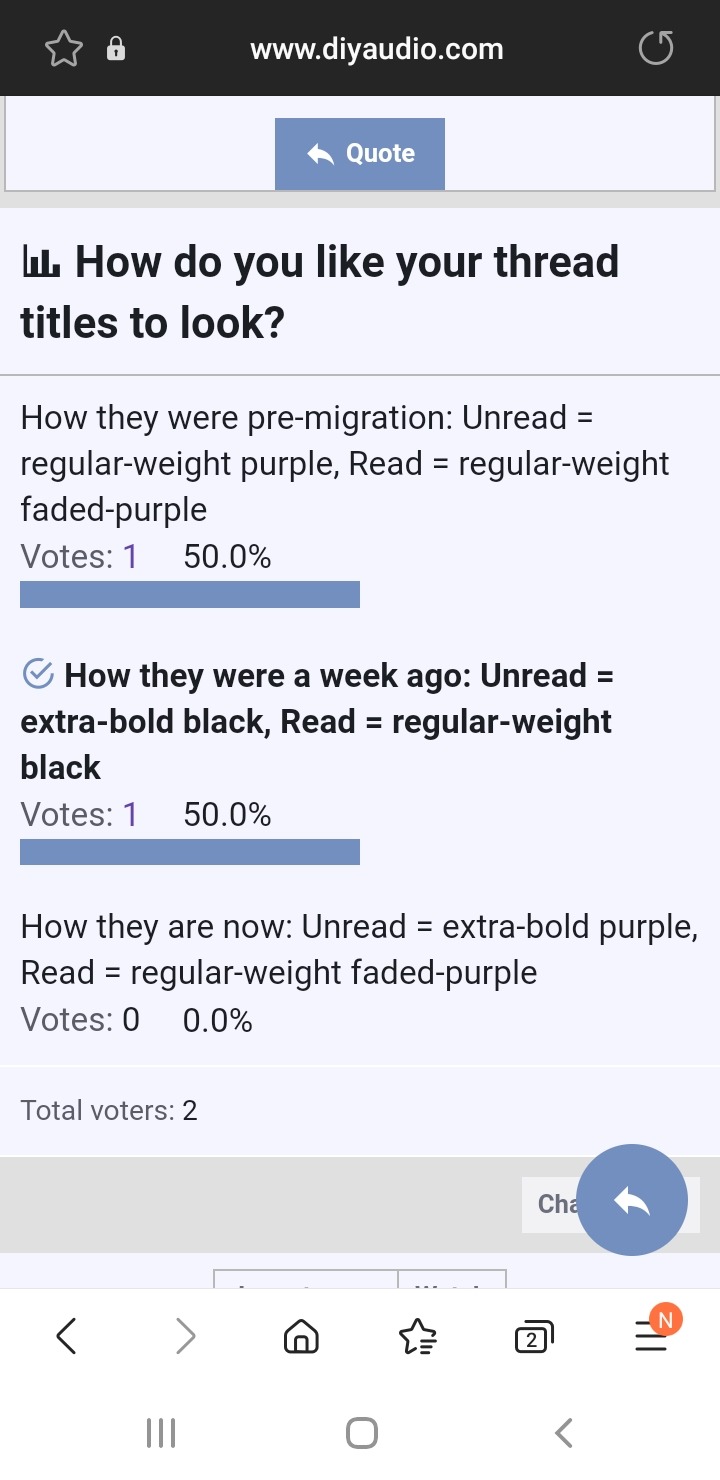Click the pre-migration option result bar
Image resolution: width=720 pixels, height=1480 pixels.
190,594
